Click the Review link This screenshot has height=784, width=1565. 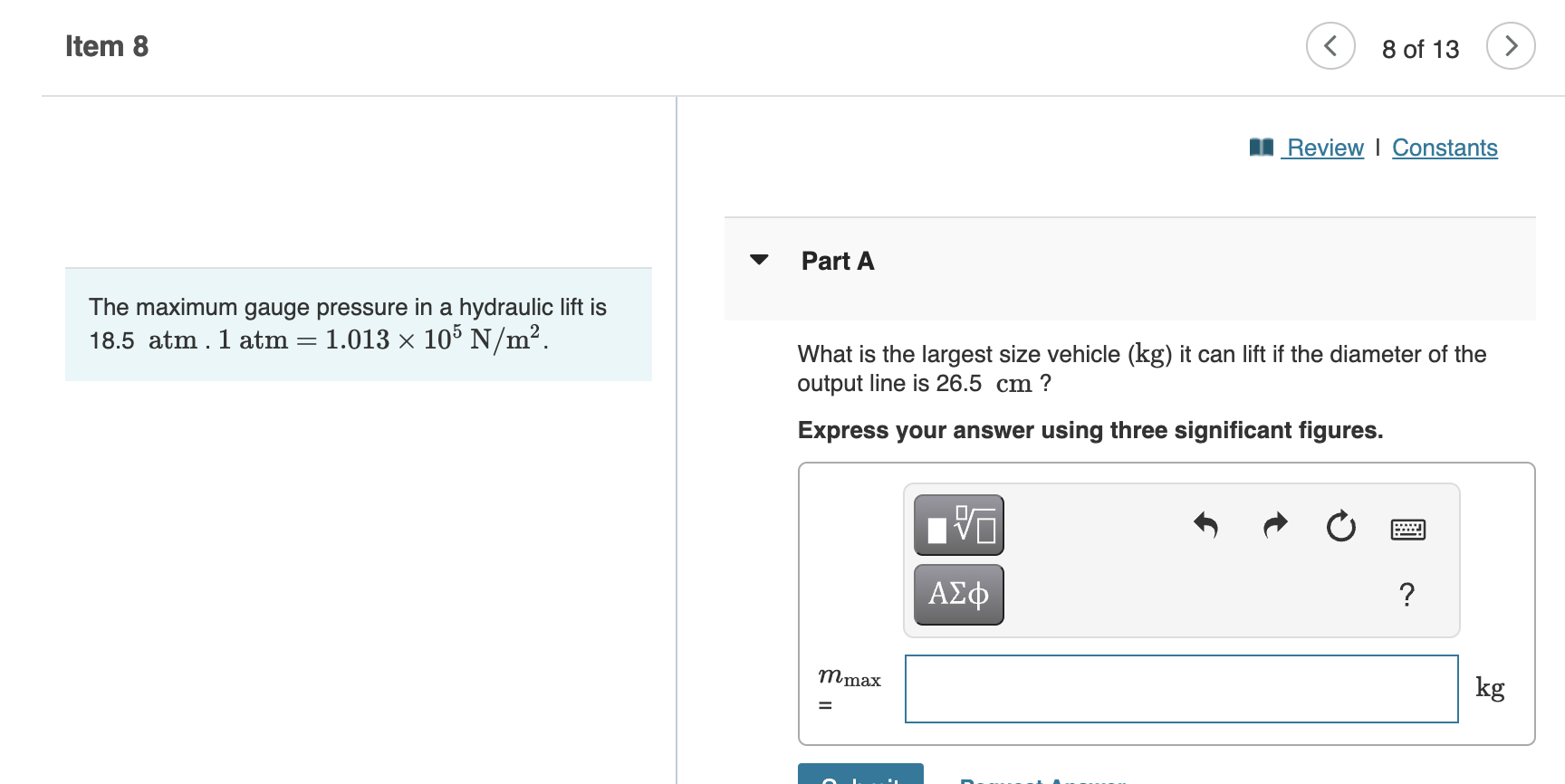tap(1325, 148)
